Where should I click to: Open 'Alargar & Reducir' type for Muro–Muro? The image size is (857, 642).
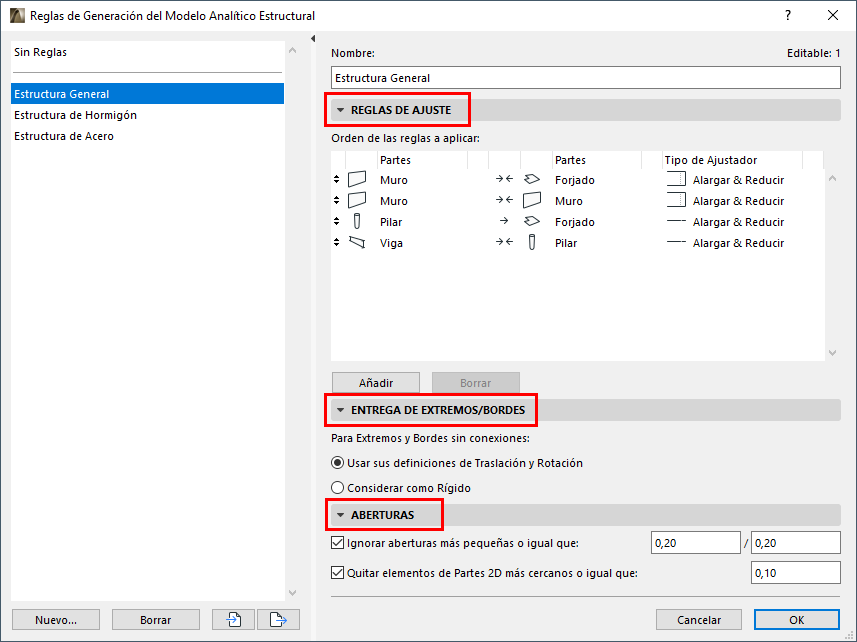pos(738,201)
